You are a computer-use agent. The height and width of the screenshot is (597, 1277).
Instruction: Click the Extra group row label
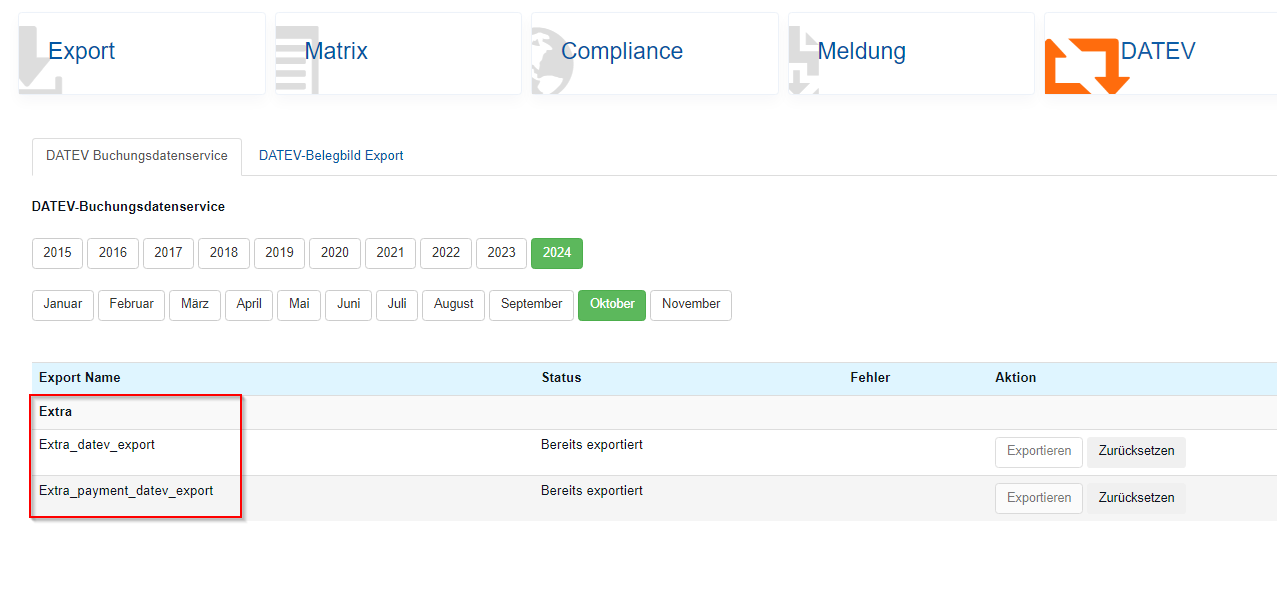(x=55, y=412)
